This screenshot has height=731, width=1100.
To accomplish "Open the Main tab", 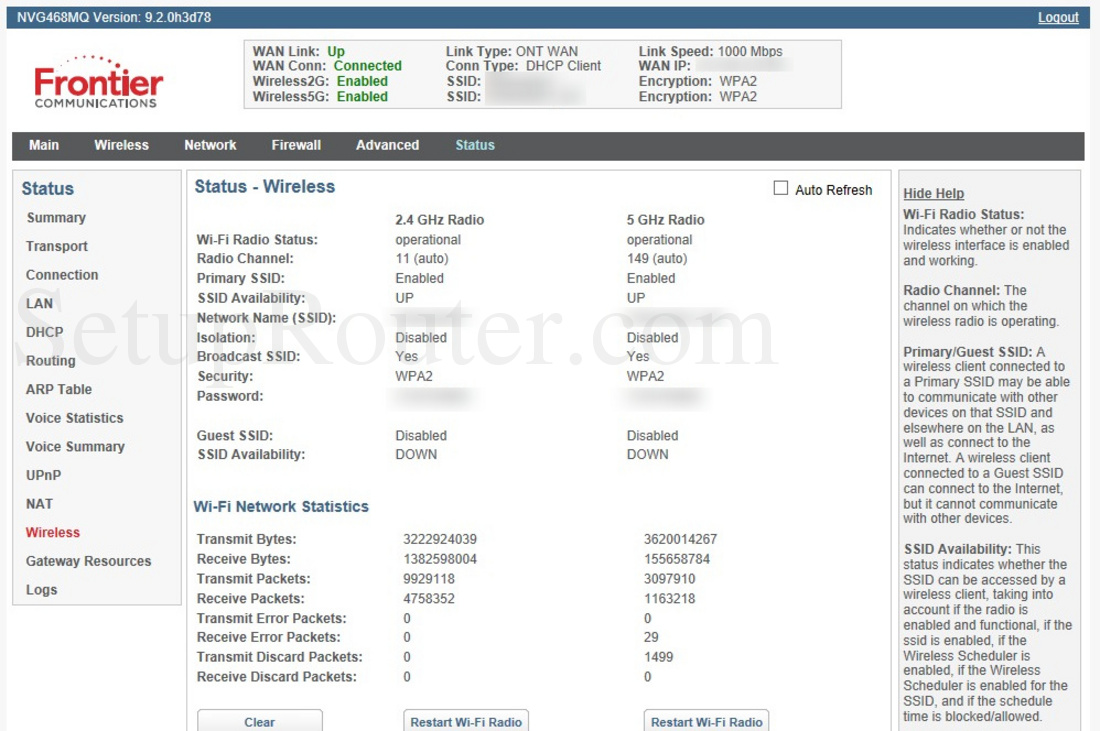I will (44, 145).
